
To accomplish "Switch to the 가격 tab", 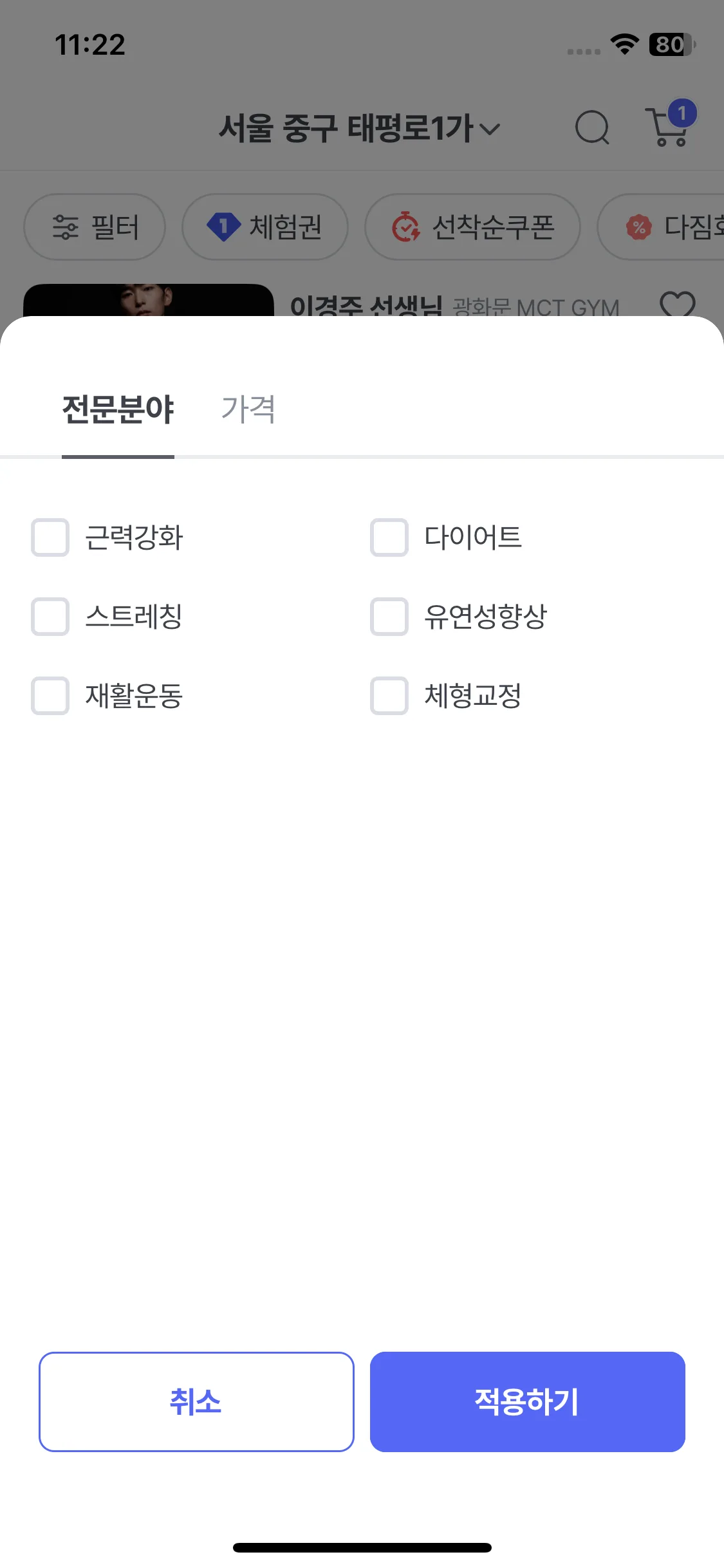I will (248, 409).
